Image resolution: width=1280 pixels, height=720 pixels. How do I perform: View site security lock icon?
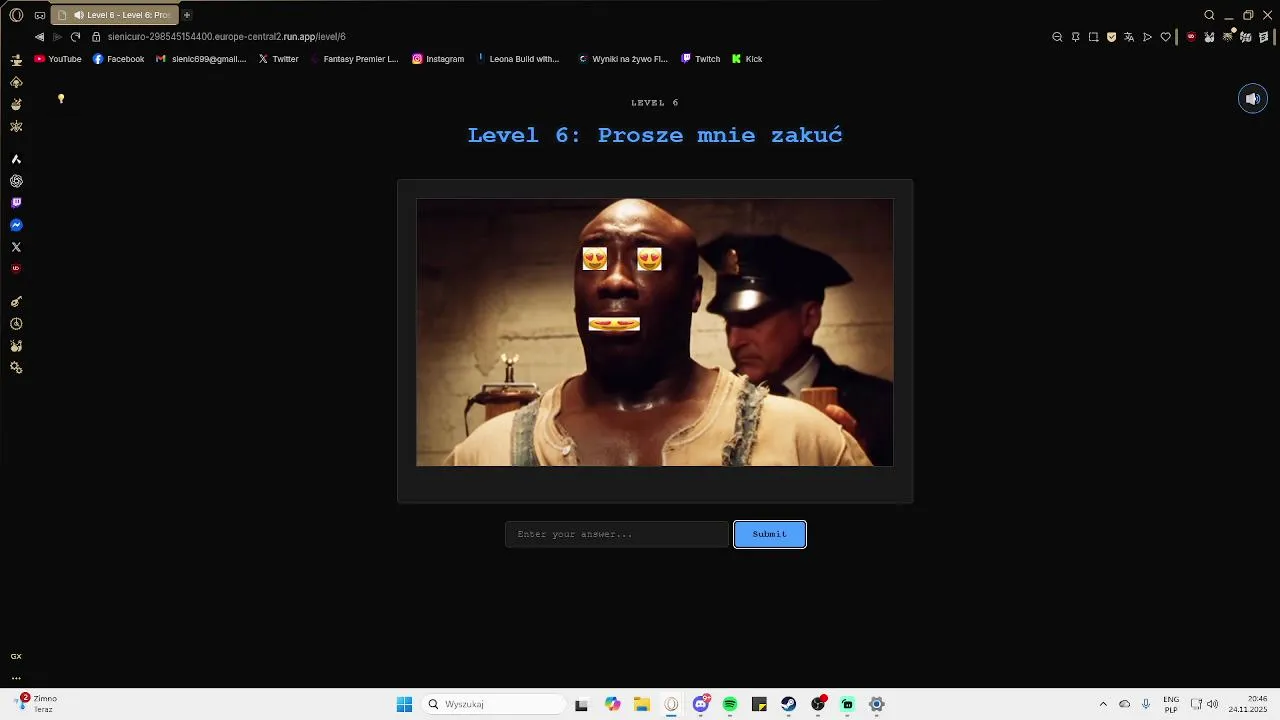[x=96, y=37]
